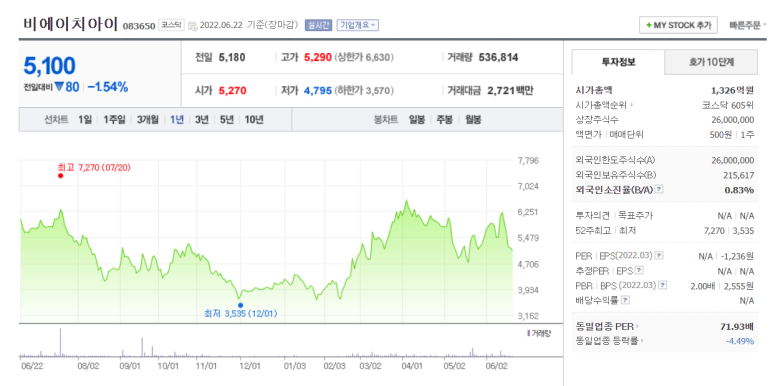Click the purple 거래량 legend marker
Viewport: 773px width, 386px height.
point(528,333)
